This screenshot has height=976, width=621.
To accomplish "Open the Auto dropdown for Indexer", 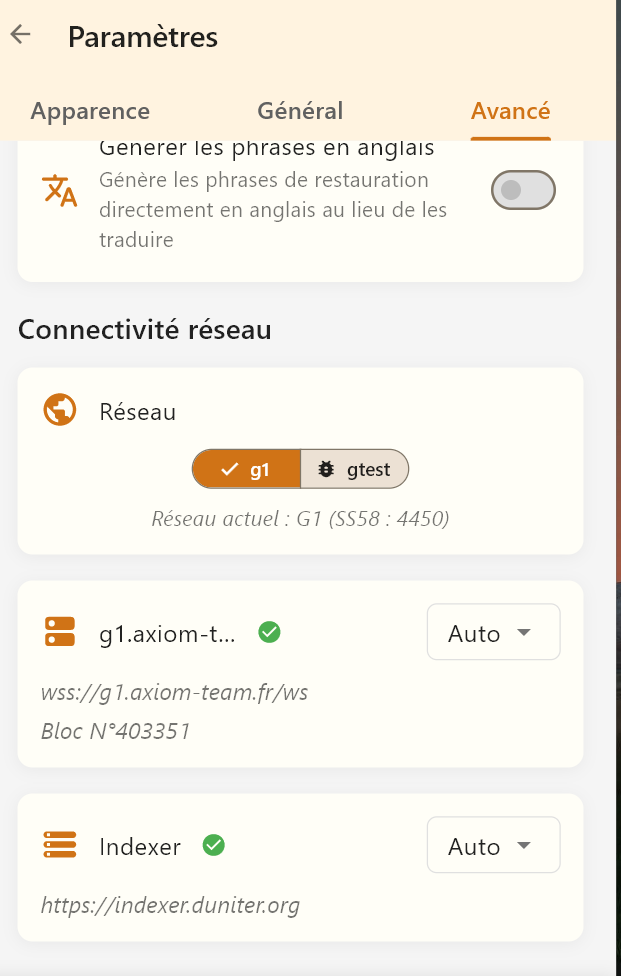I will 493,846.
